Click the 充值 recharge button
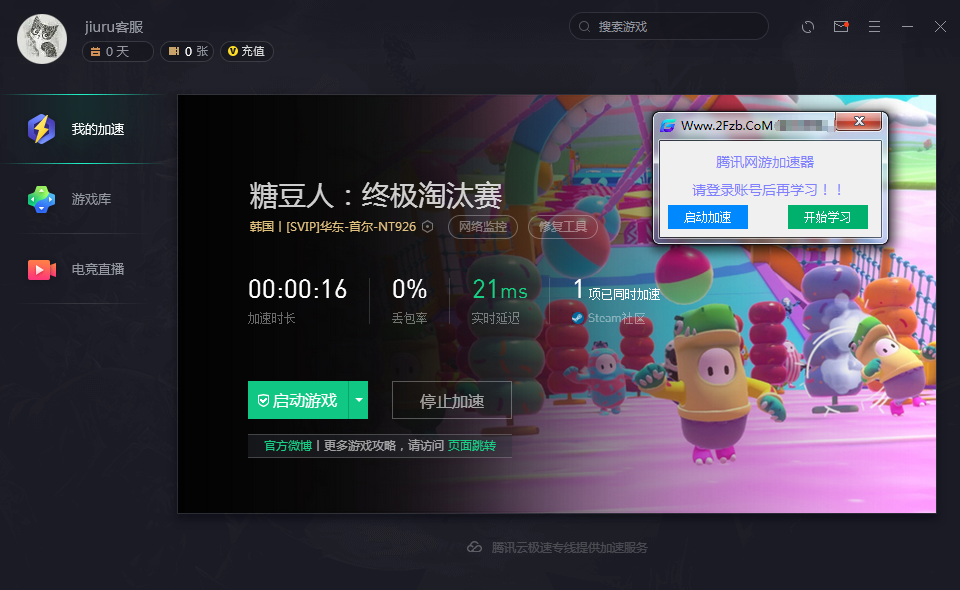 click(x=247, y=51)
